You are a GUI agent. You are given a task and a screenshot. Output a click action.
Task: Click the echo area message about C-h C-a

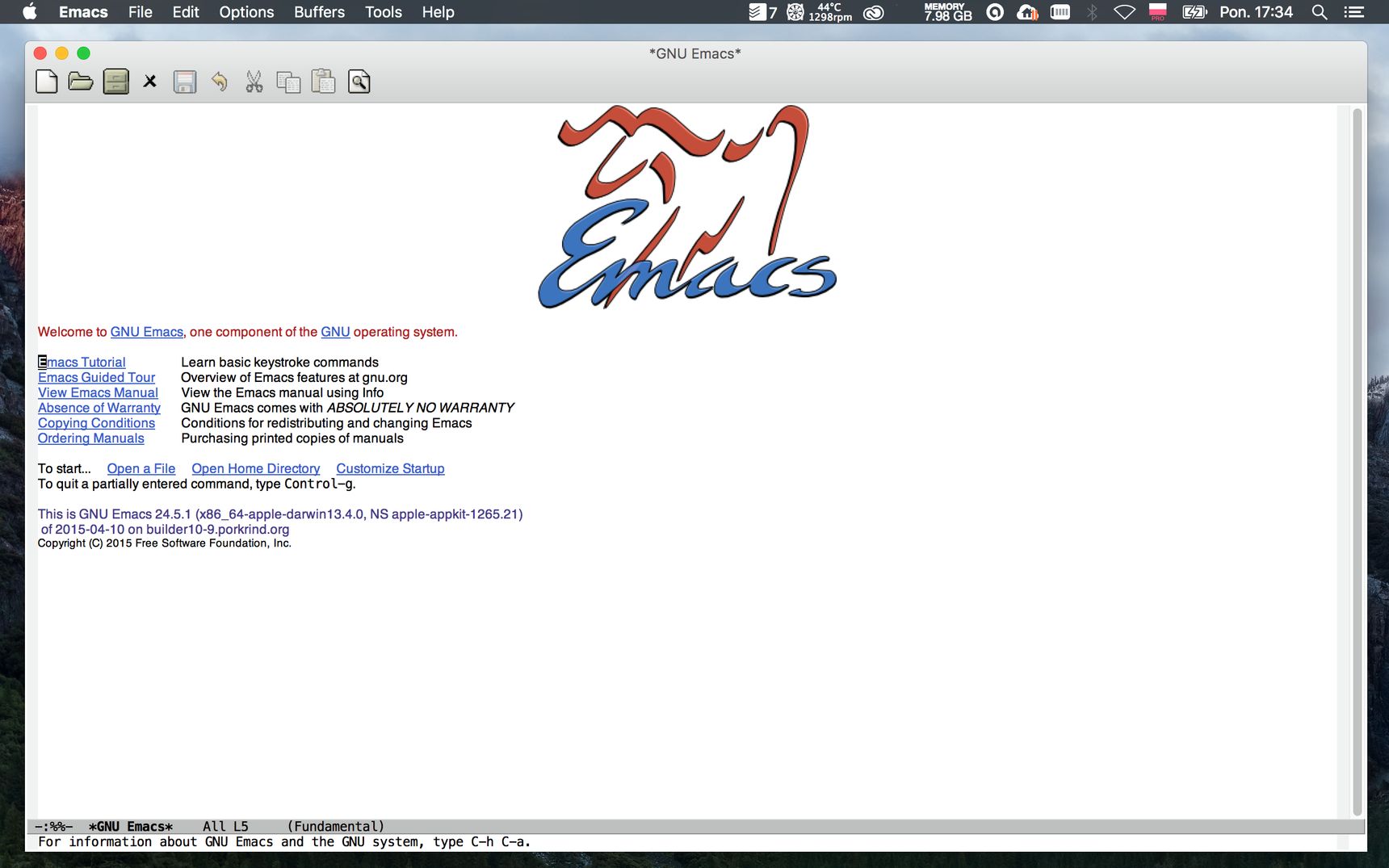click(x=284, y=842)
